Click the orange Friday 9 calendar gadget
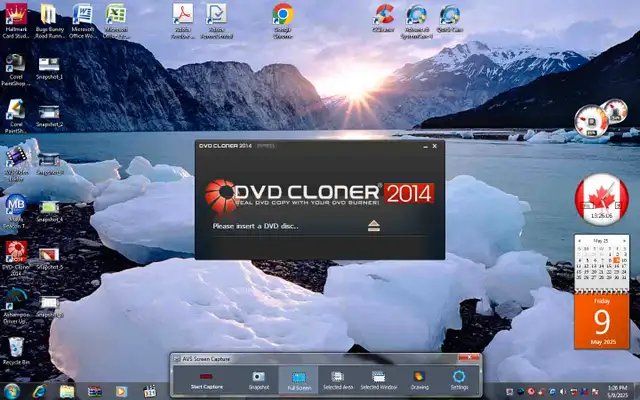 [602, 322]
